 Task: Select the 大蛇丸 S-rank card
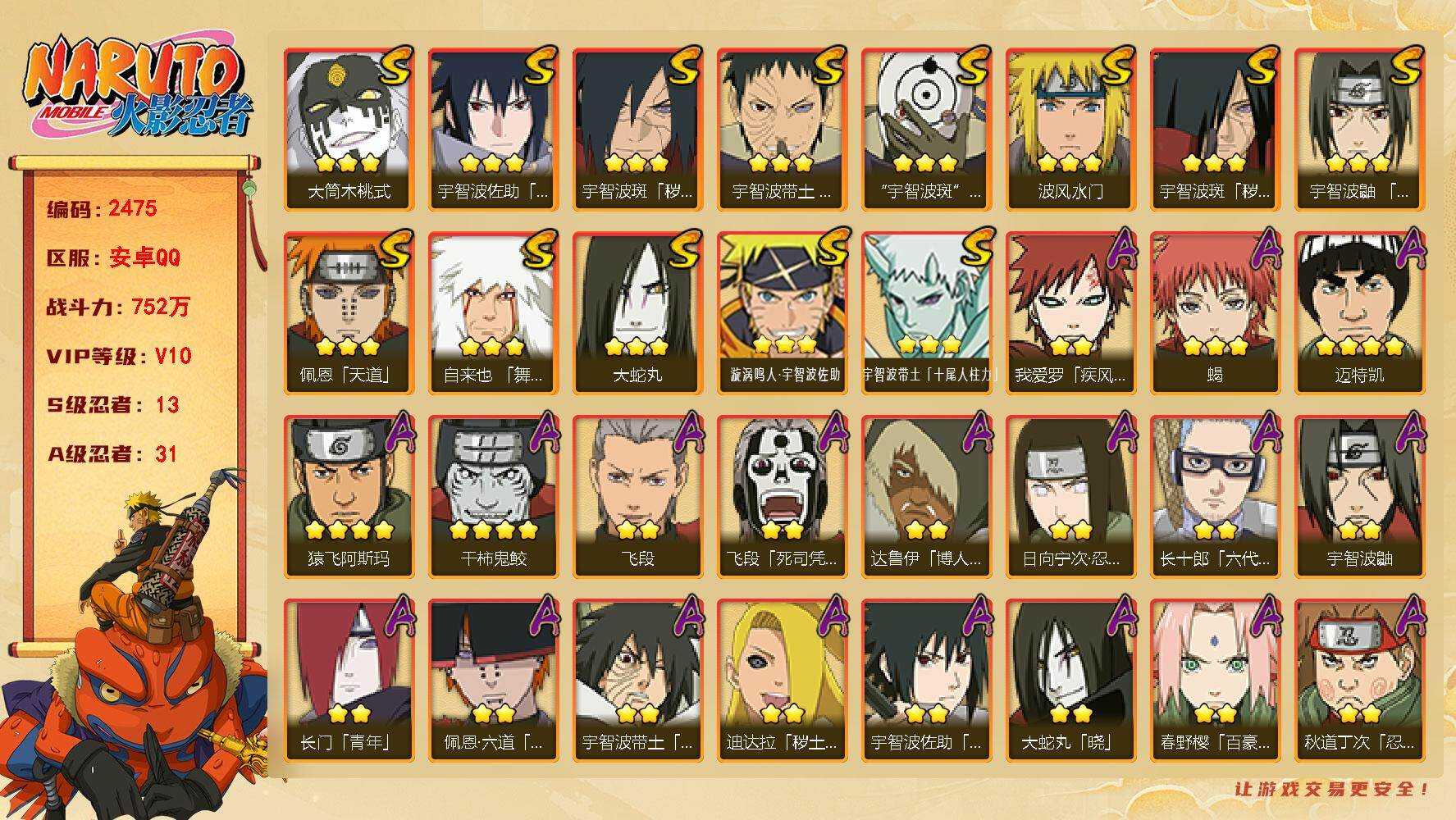point(638,313)
